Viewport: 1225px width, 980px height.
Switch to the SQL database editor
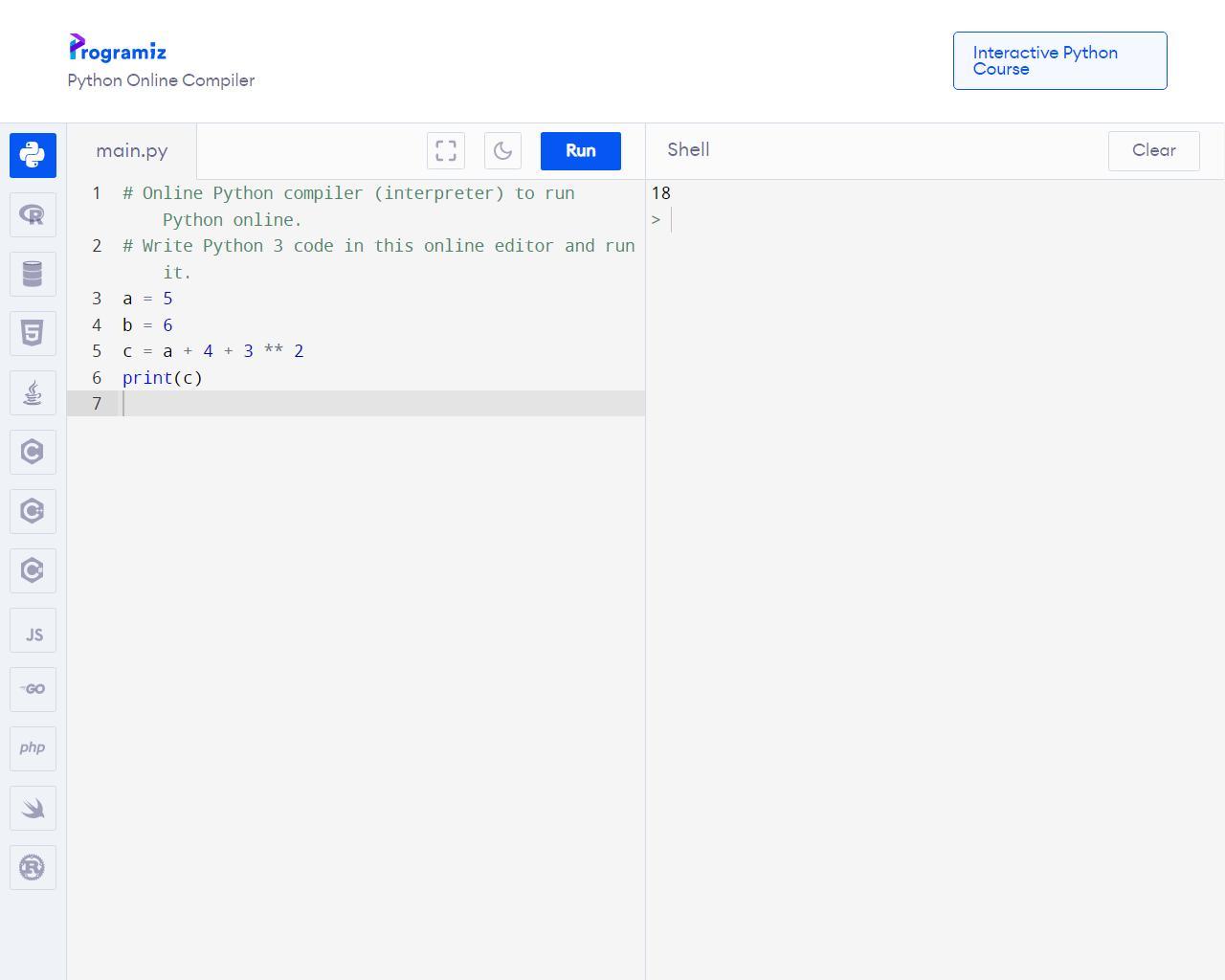(33, 275)
